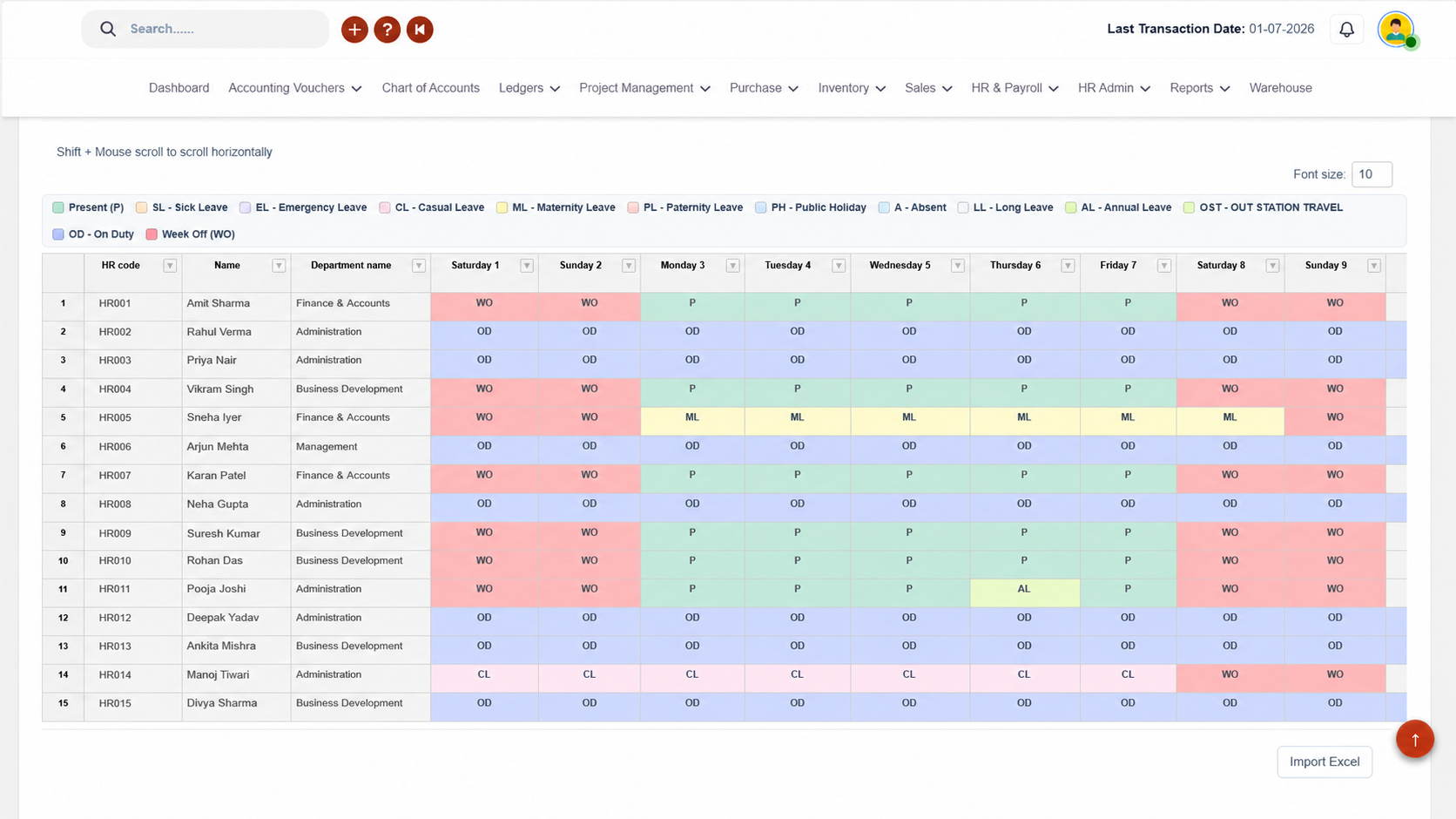The height and width of the screenshot is (819, 1456).
Task: Open Saturday 8 column filter
Action: coord(1272,266)
